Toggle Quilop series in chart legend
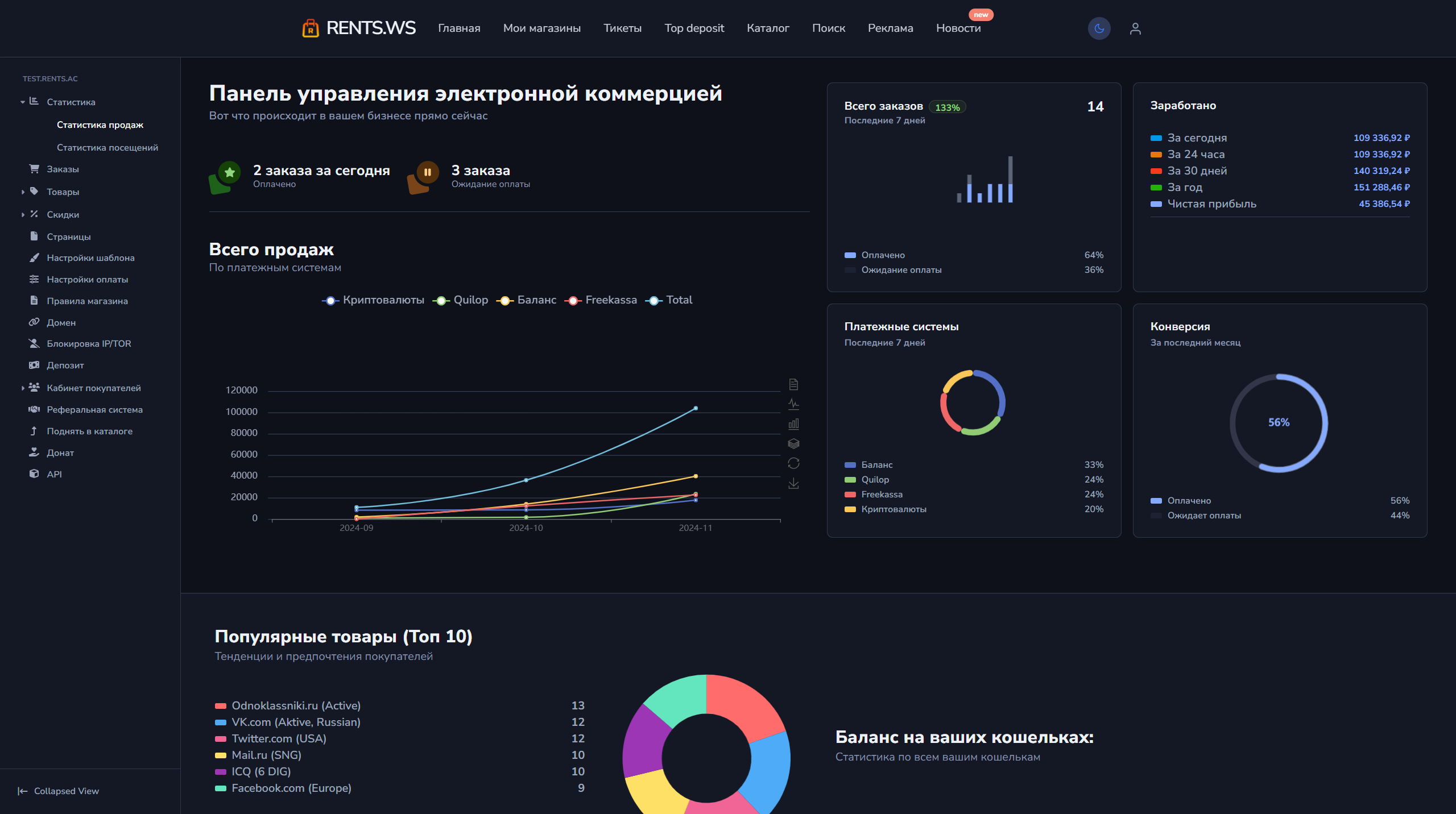Image resolution: width=1456 pixels, height=814 pixels. 460,300
